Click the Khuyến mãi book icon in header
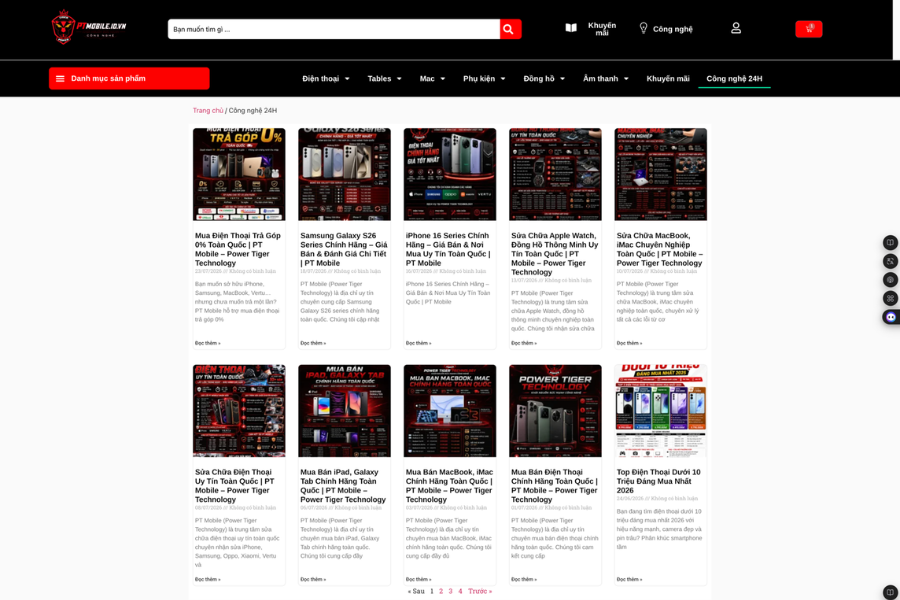Screen dimensions: 900x600 (571, 28)
